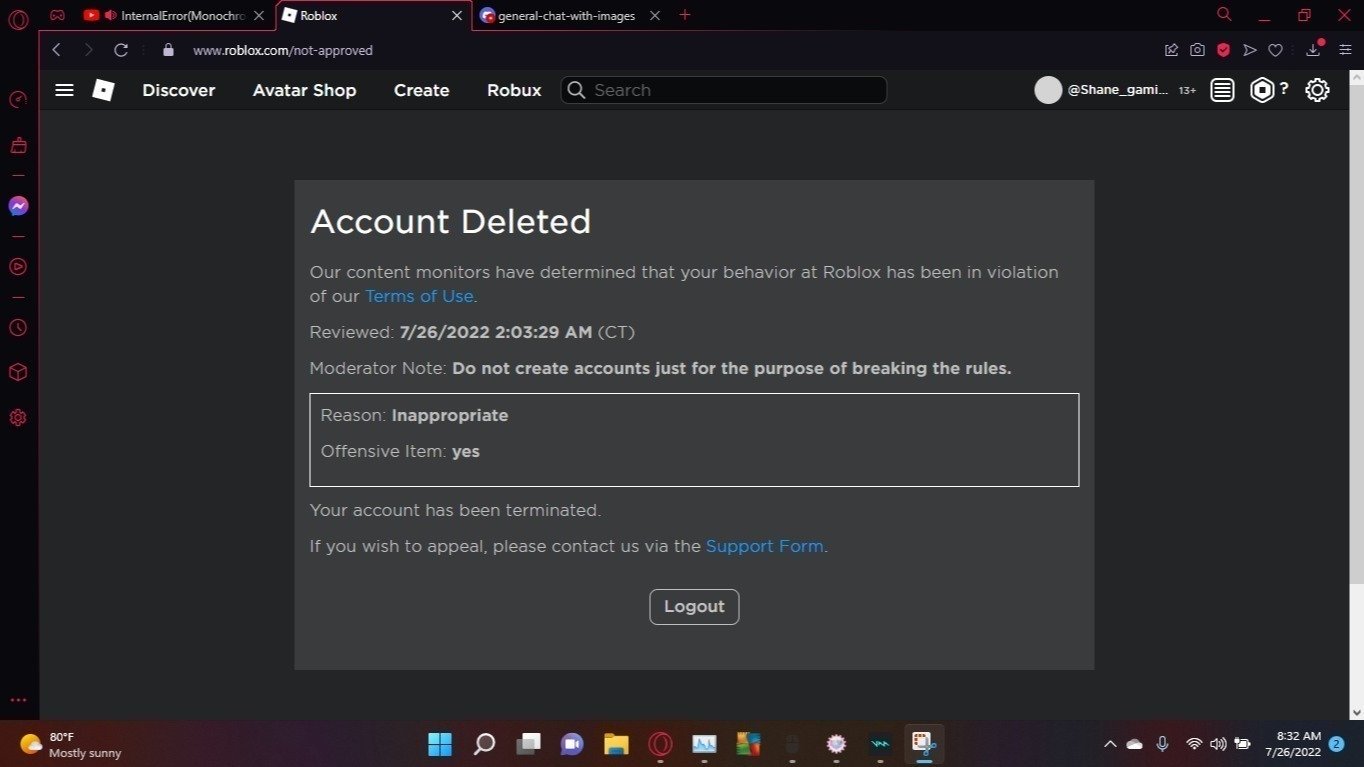Open the Roblox hamburger navigation menu

64,90
